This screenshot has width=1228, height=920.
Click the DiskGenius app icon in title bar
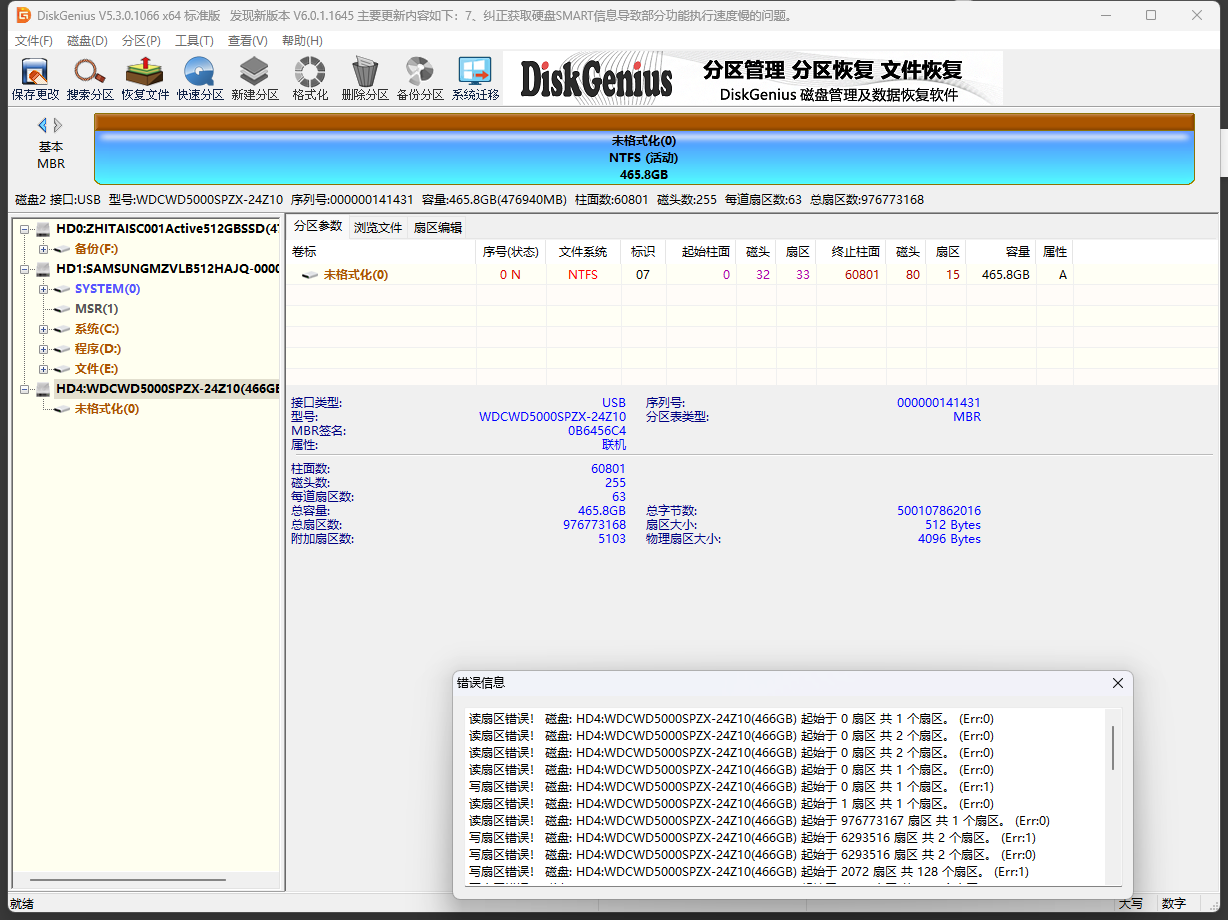(24, 15)
